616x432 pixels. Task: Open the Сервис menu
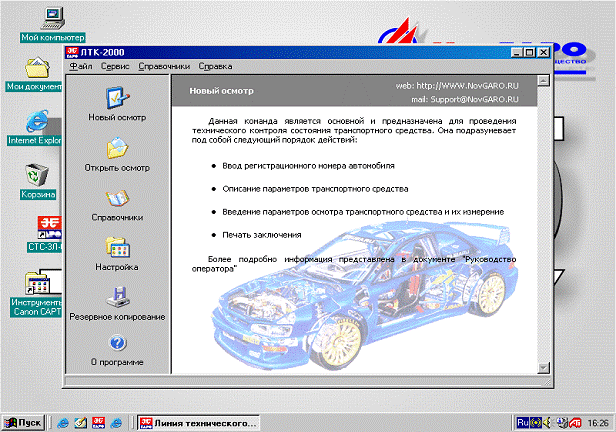(115, 66)
